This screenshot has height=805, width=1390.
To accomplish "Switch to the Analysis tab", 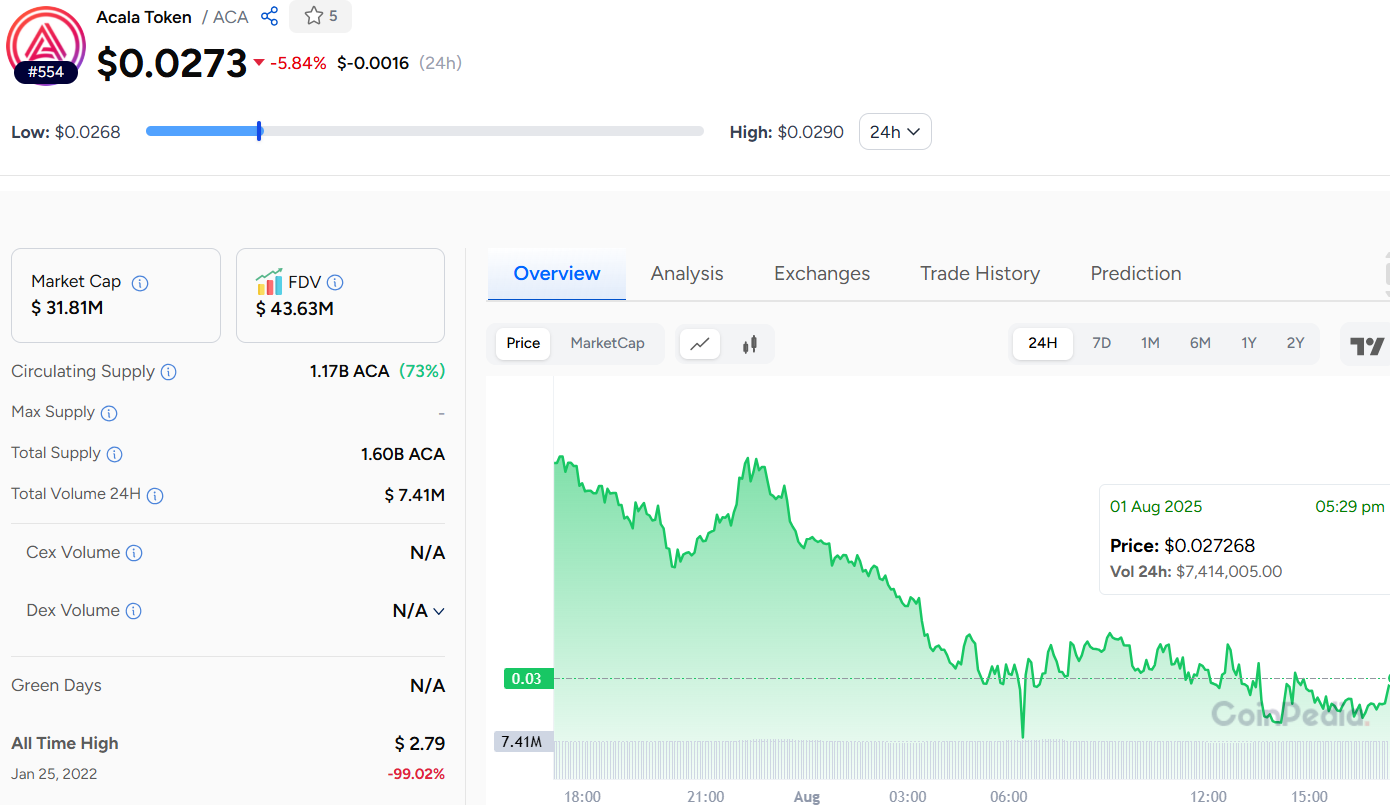I will 687,274.
